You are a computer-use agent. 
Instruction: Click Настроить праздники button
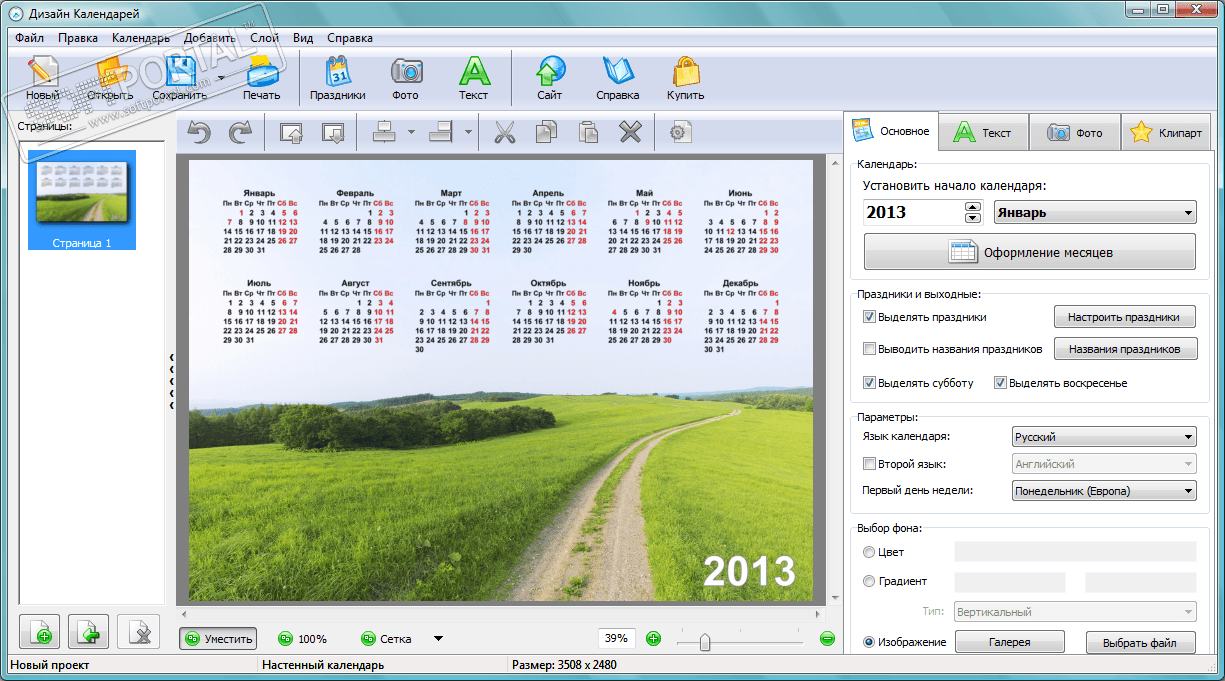point(1125,317)
